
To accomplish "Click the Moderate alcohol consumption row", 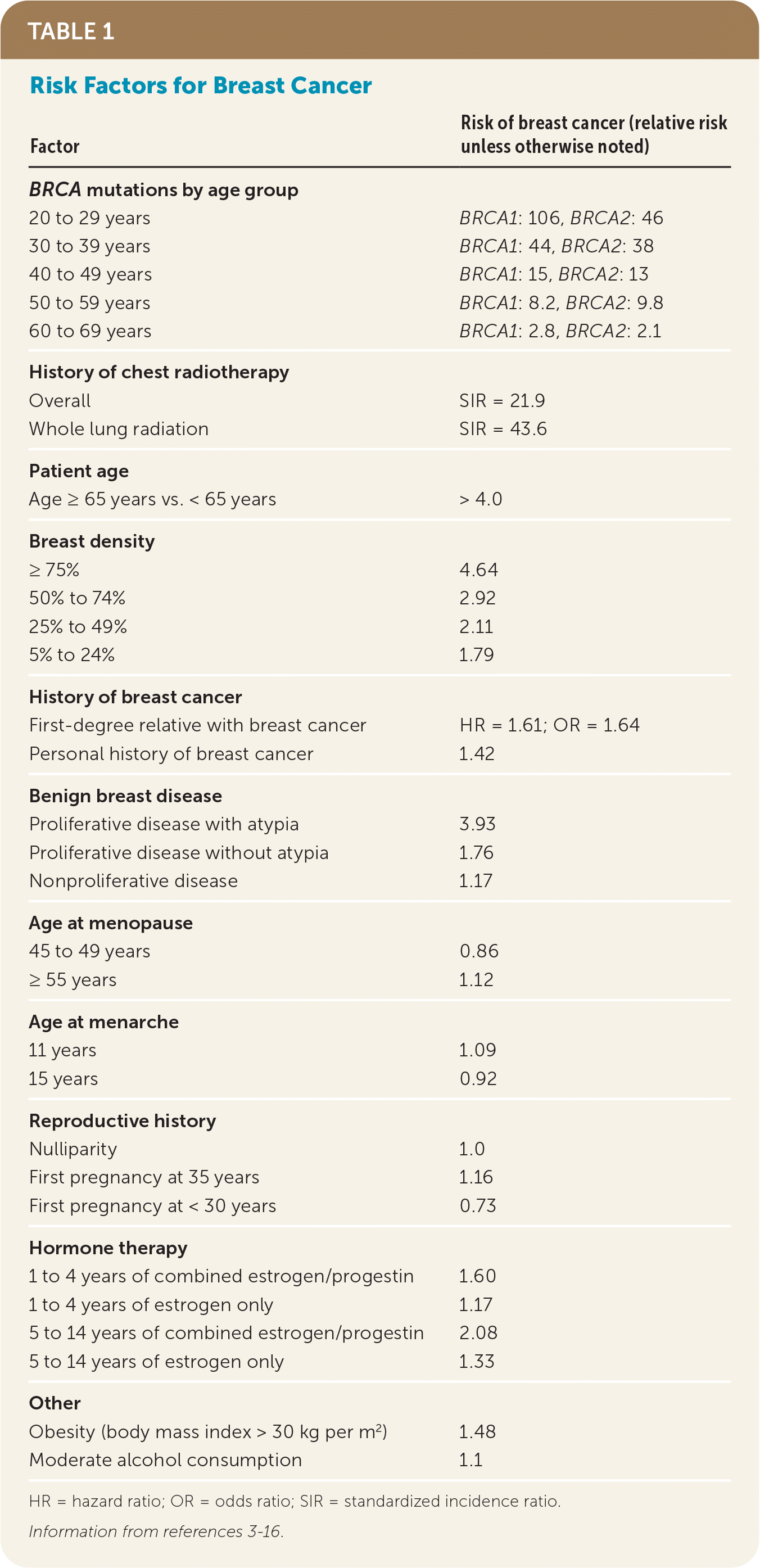I will [x=165, y=1459].
